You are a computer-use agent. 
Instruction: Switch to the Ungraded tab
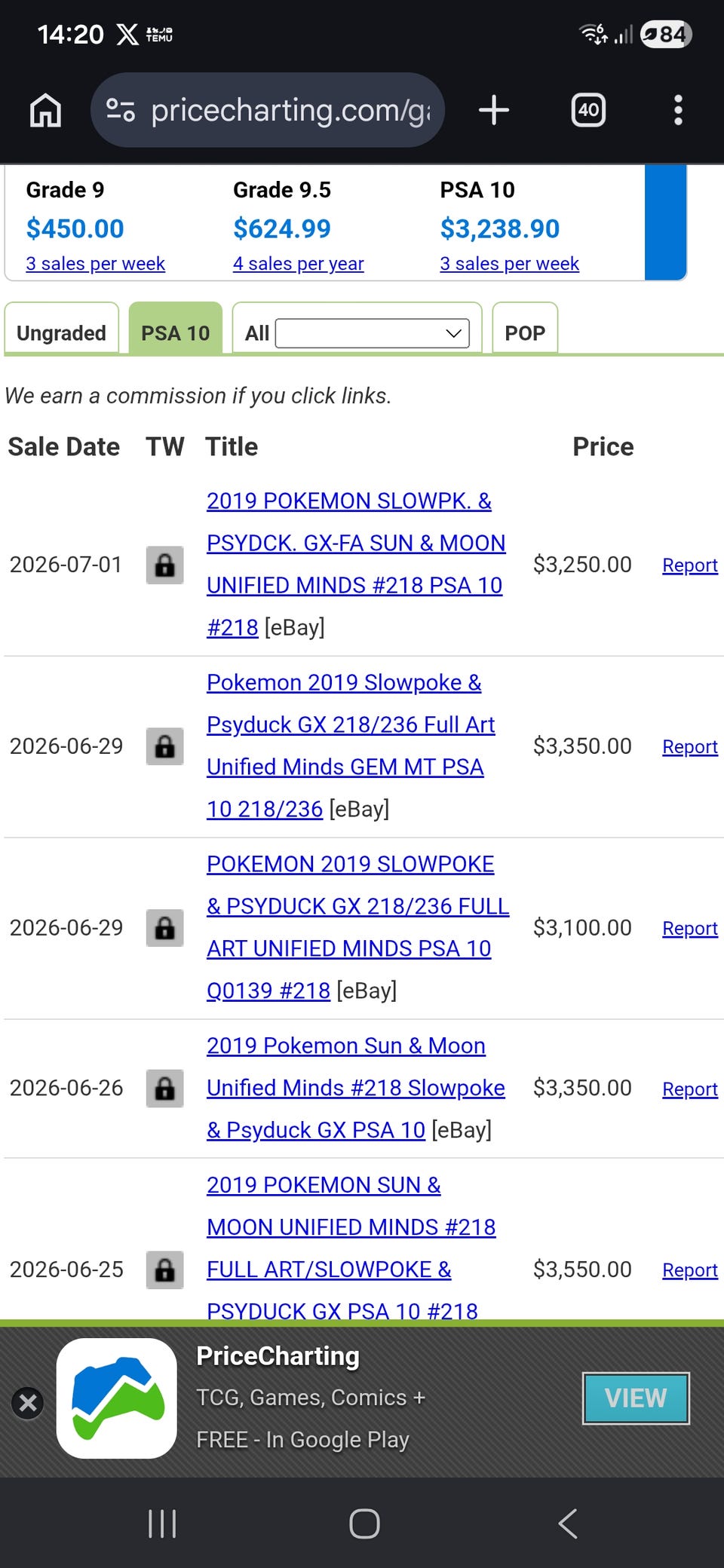coord(61,329)
